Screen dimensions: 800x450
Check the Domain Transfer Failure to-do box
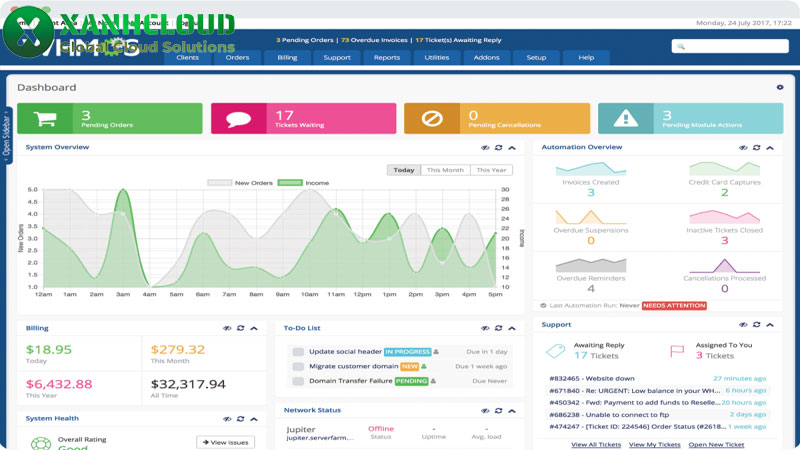pyautogui.click(x=298, y=381)
